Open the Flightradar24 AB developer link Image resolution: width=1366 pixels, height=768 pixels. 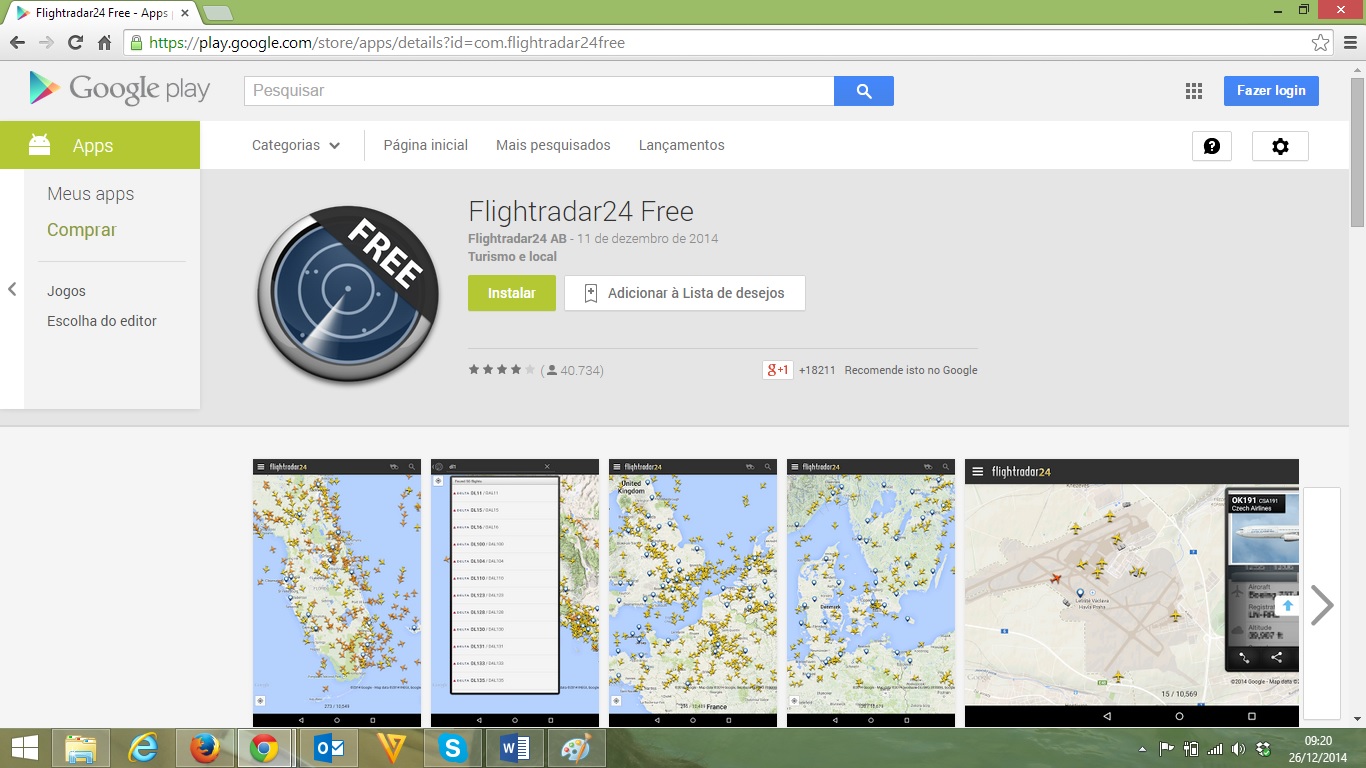(x=517, y=239)
